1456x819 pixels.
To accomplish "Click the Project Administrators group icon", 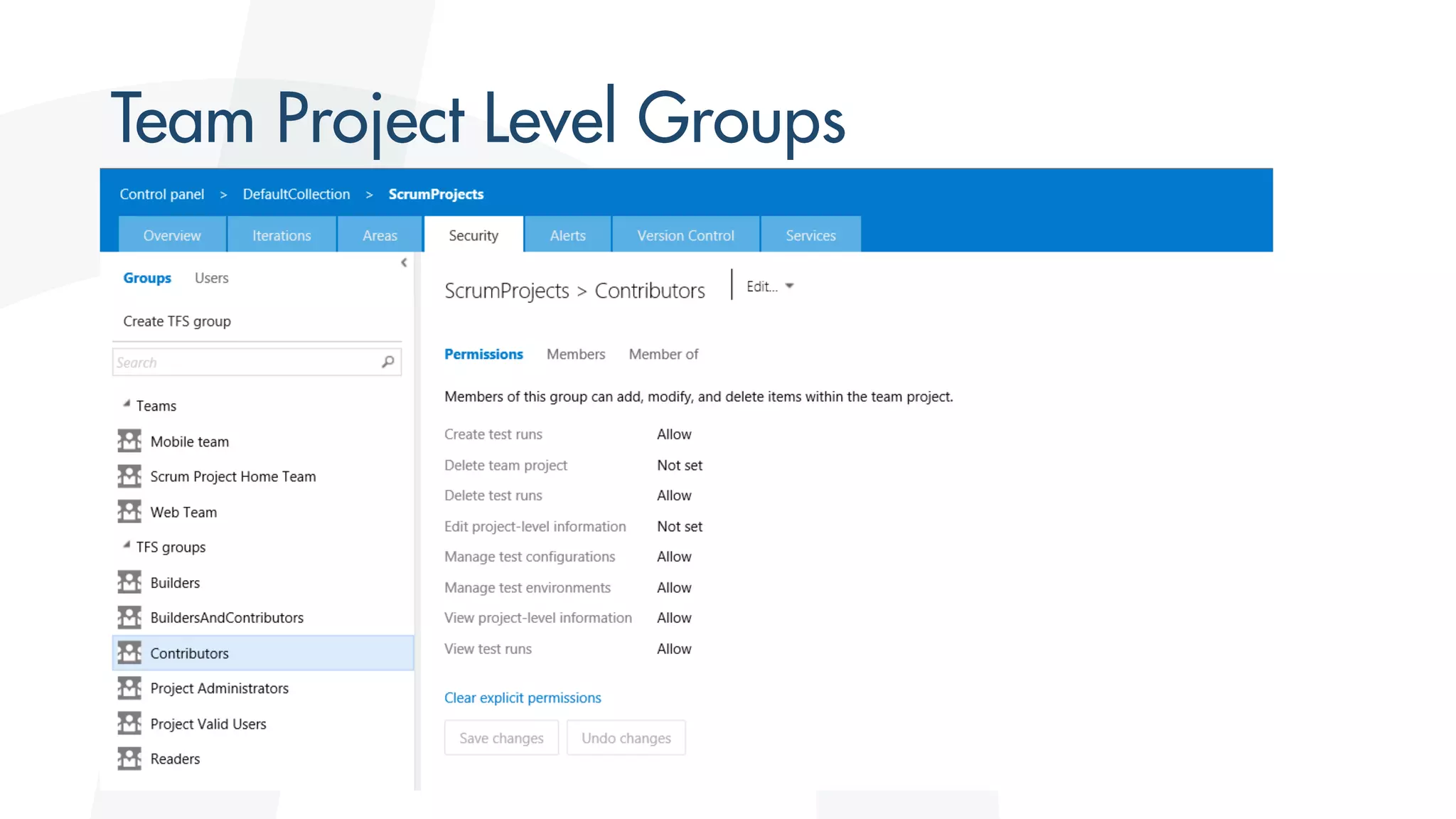I will [129, 688].
